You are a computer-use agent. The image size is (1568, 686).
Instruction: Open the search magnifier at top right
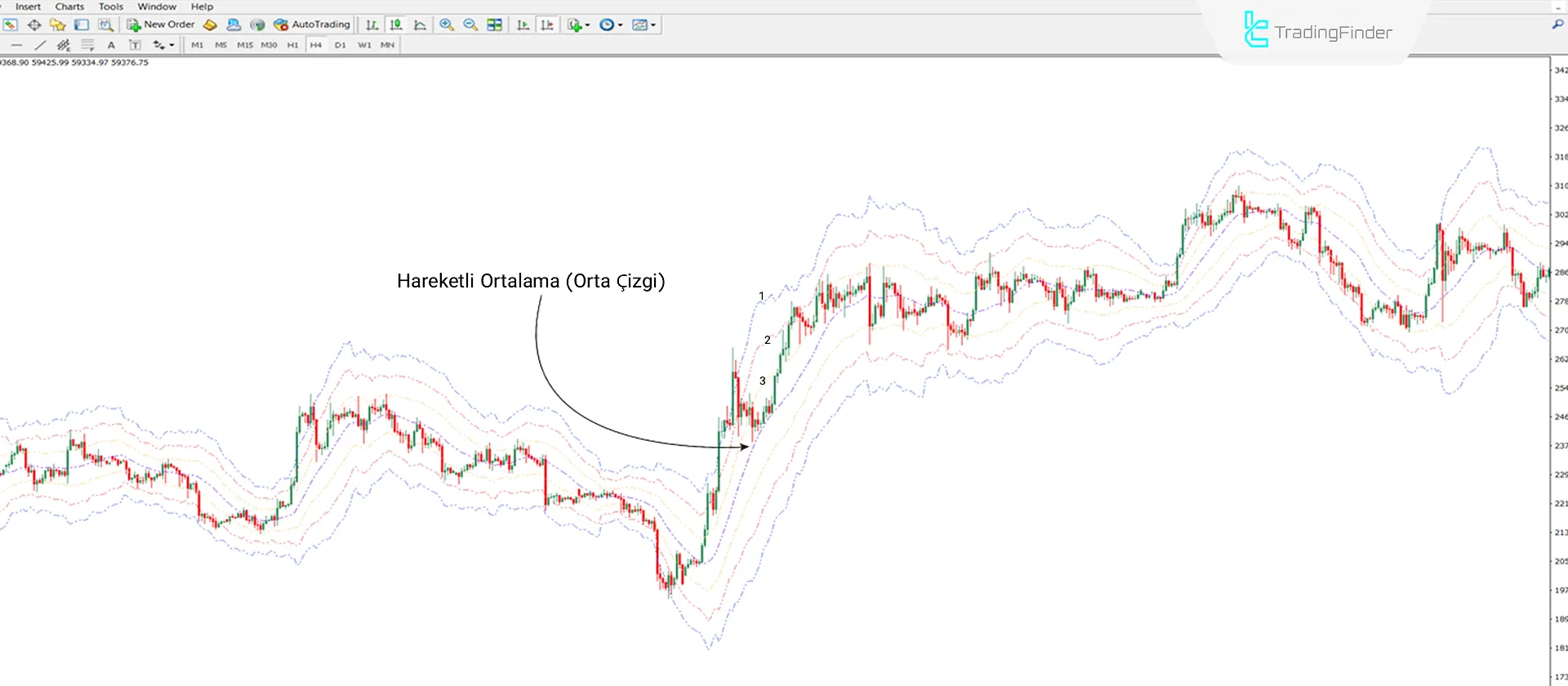(x=1557, y=24)
